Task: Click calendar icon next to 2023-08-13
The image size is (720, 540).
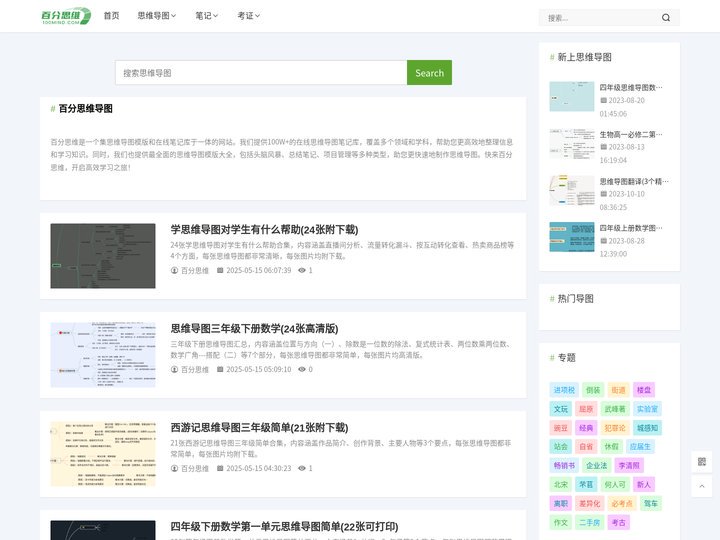Action: click(603, 147)
